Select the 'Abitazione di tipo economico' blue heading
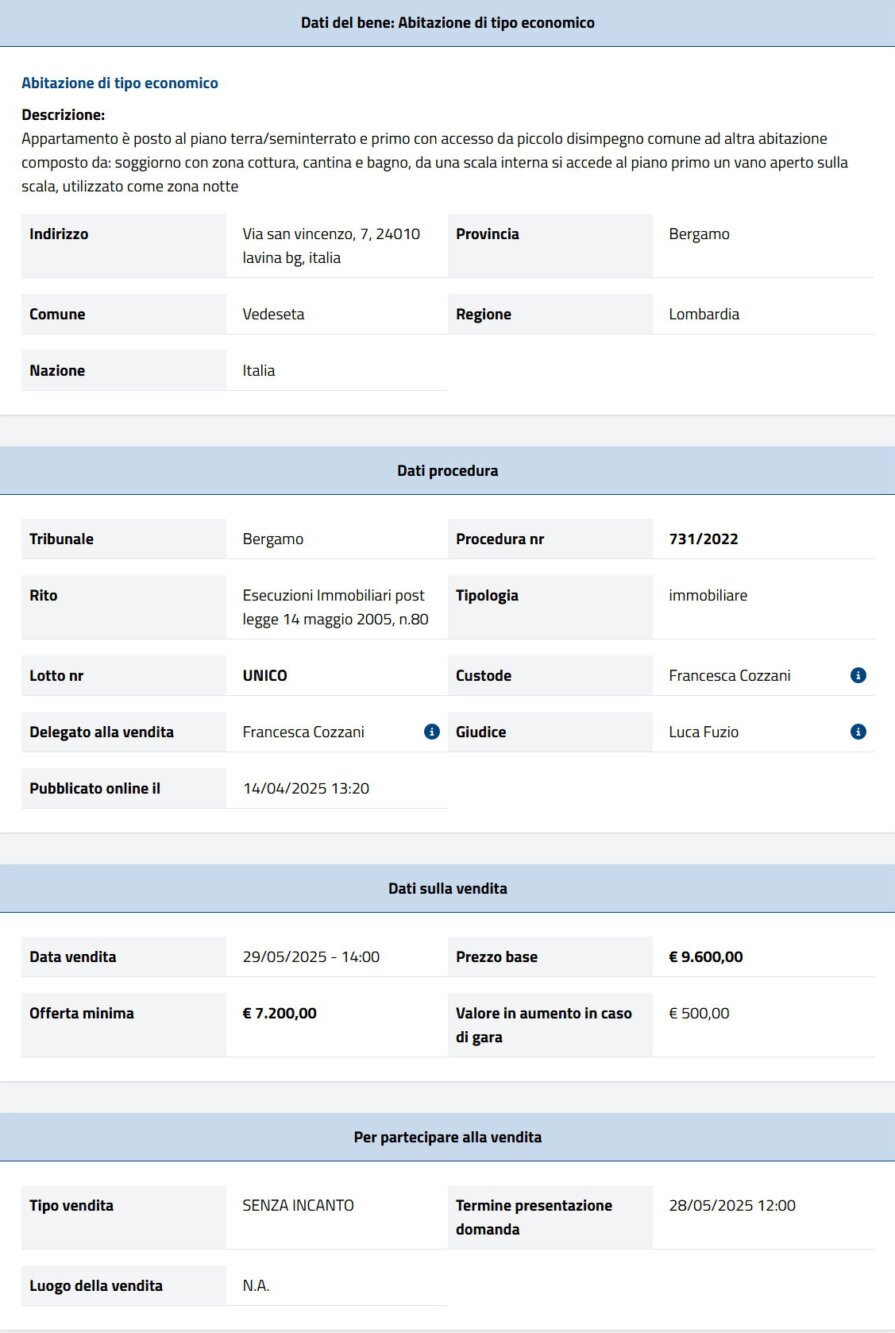The image size is (895, 1333). click(120, 83)
